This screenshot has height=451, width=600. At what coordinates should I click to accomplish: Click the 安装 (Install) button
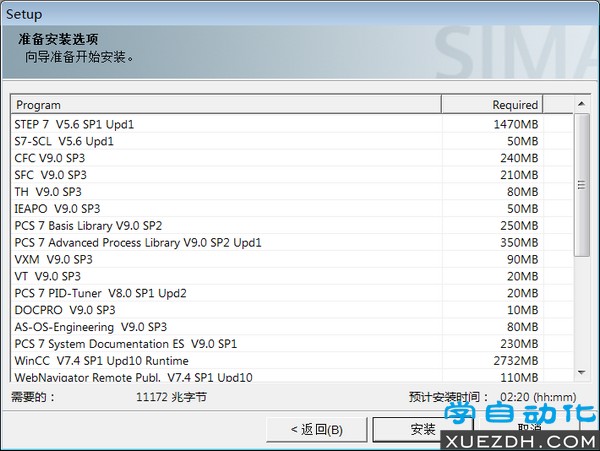click(423, 429)
